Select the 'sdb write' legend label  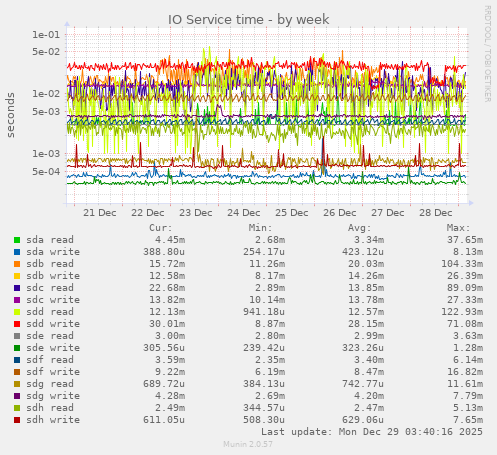53,276
